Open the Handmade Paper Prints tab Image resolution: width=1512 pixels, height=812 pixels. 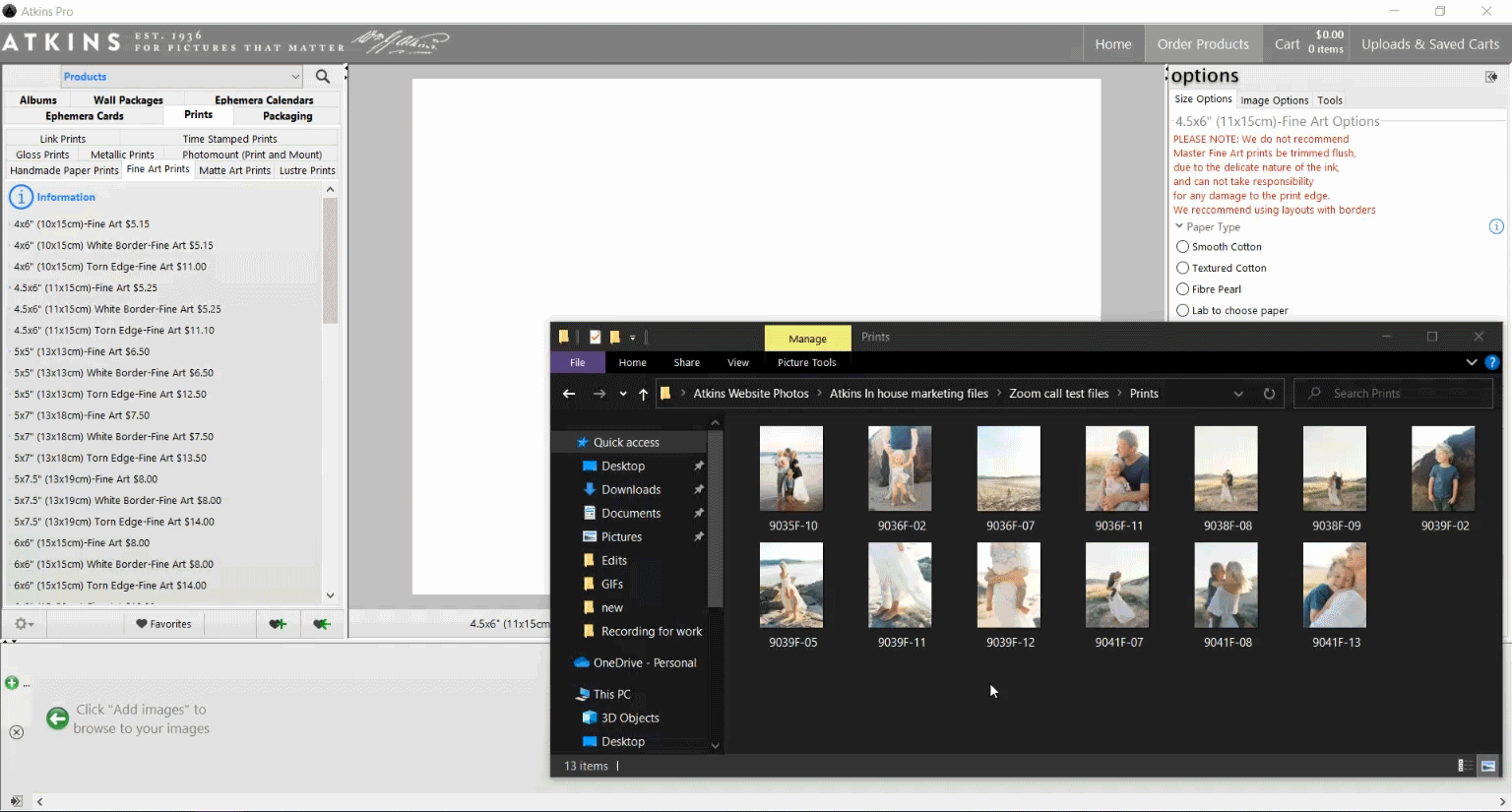[x=64, y=170]
